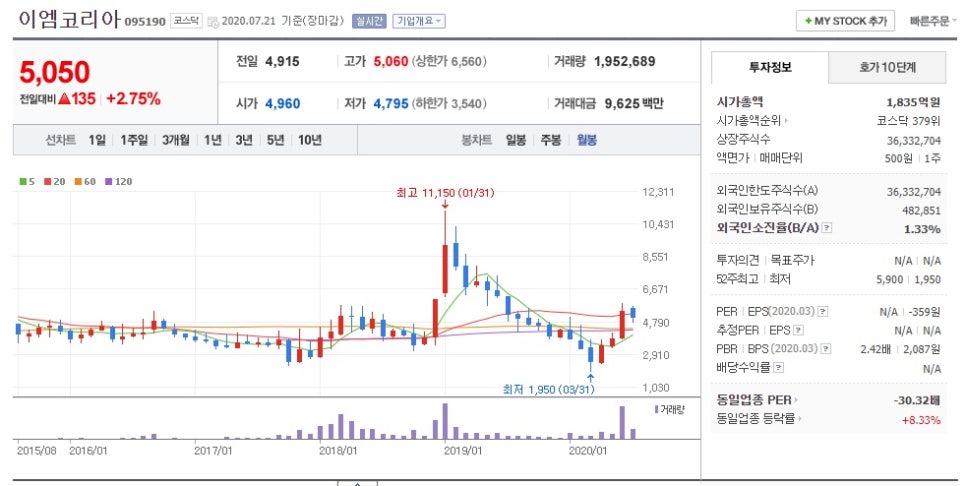This screenshot has width=966, height=486.
Task: Click the 액면가 value 500원 | 1주
Action: (912, 158)
